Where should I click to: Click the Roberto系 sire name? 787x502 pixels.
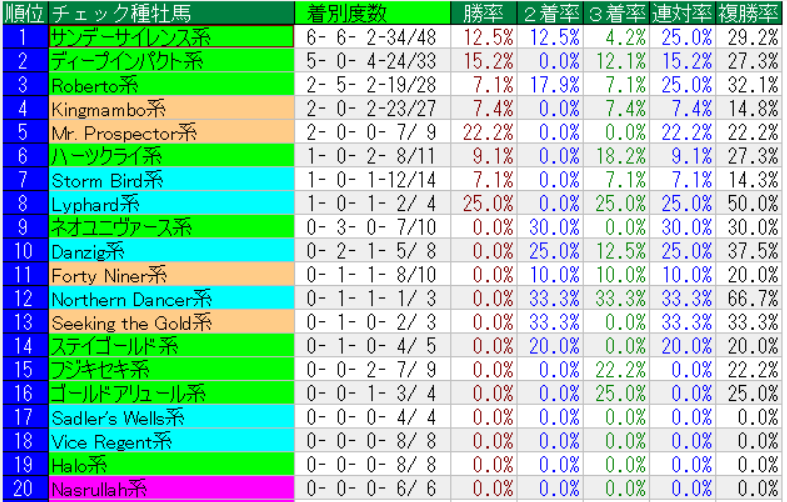[x=170, y=84]
